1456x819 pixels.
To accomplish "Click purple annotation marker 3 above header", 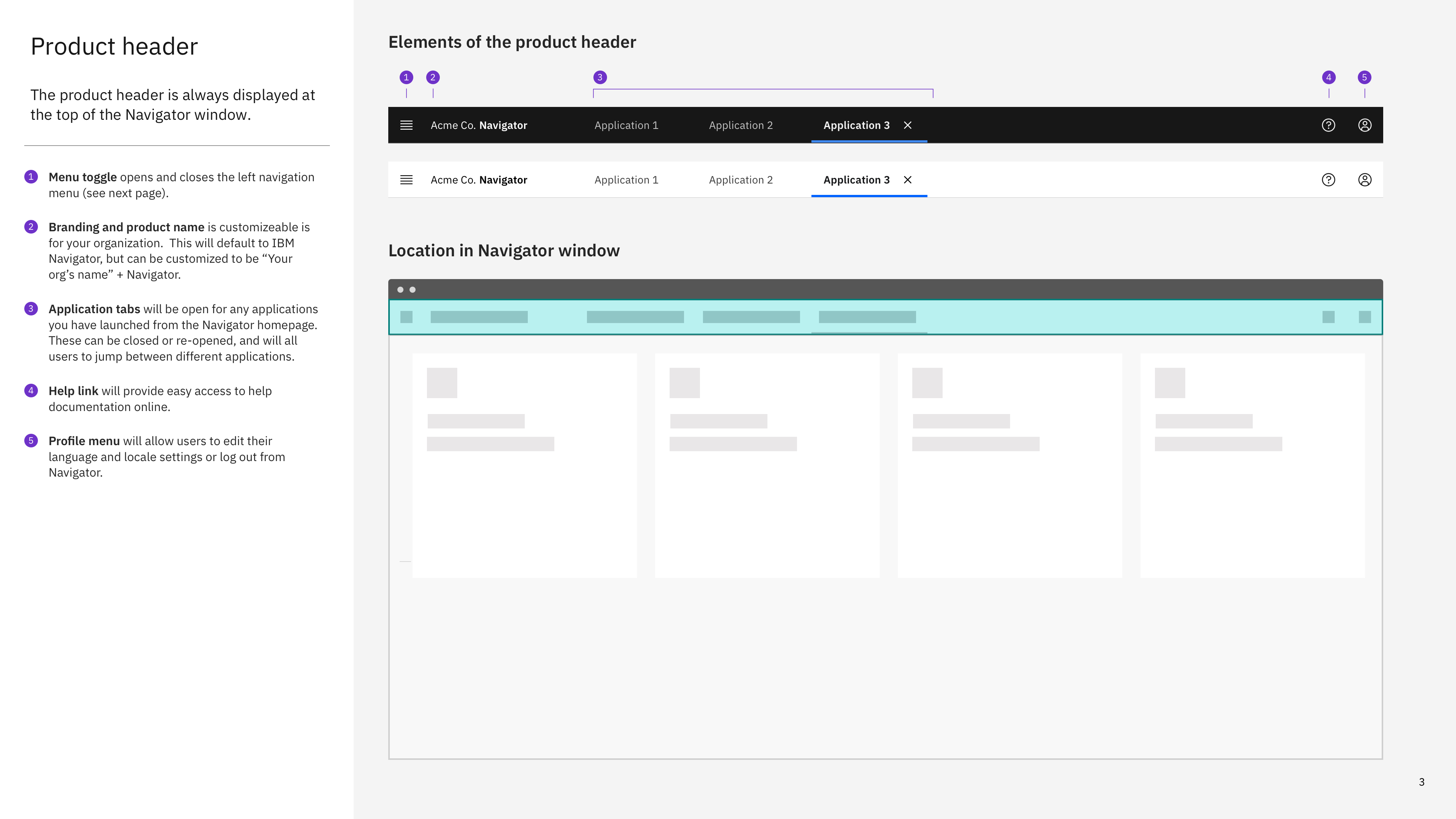I will click(600, 77).
